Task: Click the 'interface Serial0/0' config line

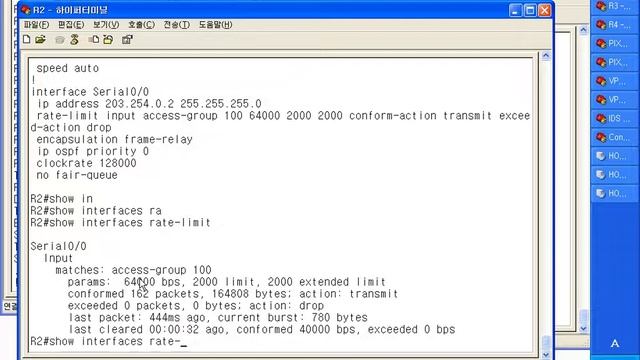Action: (90, 92)
